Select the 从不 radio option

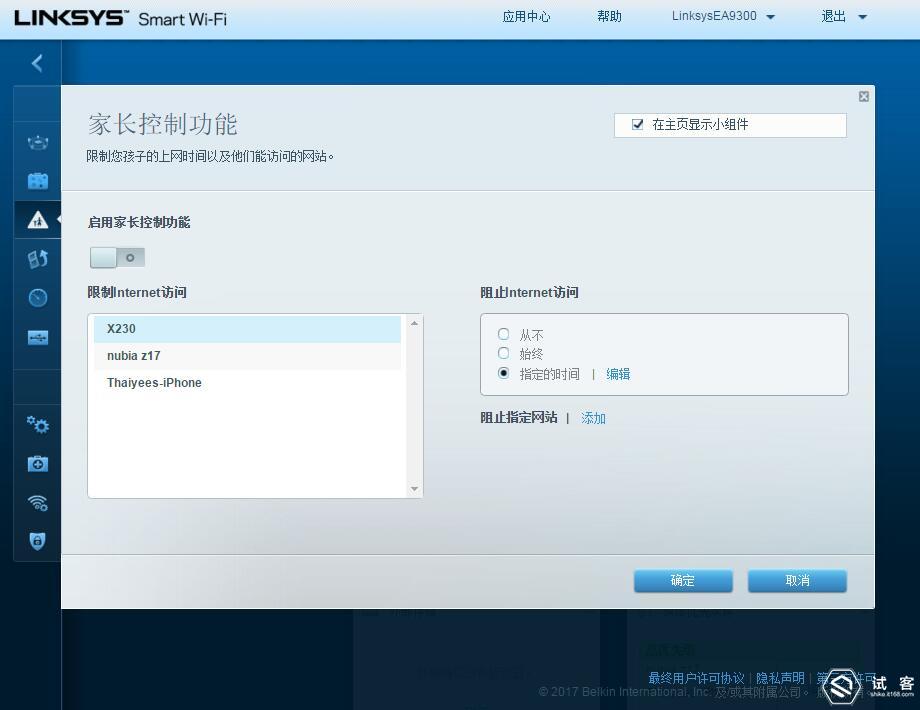pyautogui.click(x=503, y=334)
